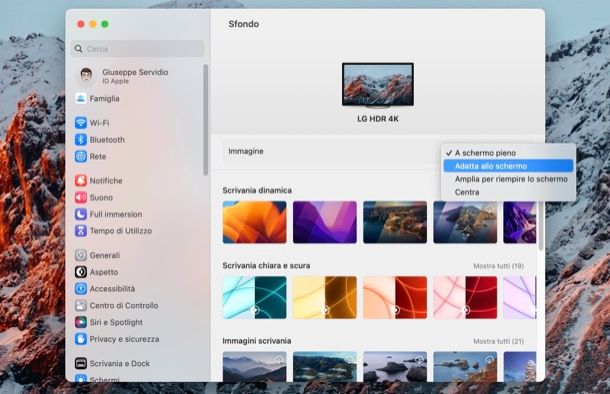Select 'Adatta allo schermo' option

[x=508, y=166]
